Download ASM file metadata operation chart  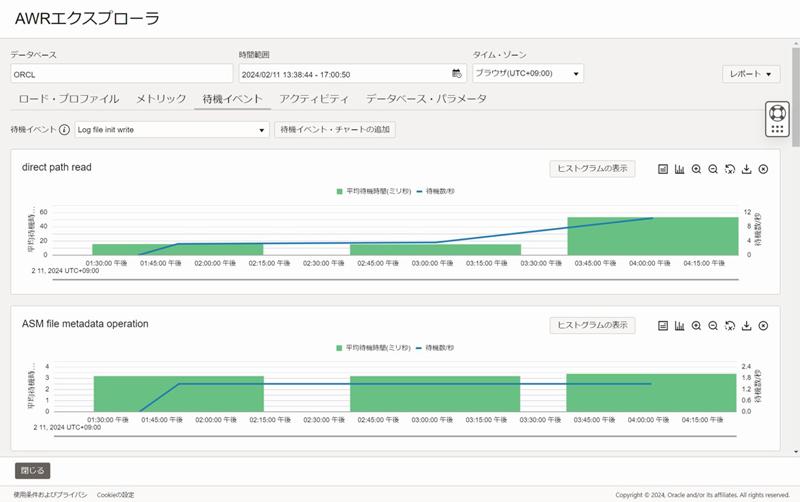(746, 325)
